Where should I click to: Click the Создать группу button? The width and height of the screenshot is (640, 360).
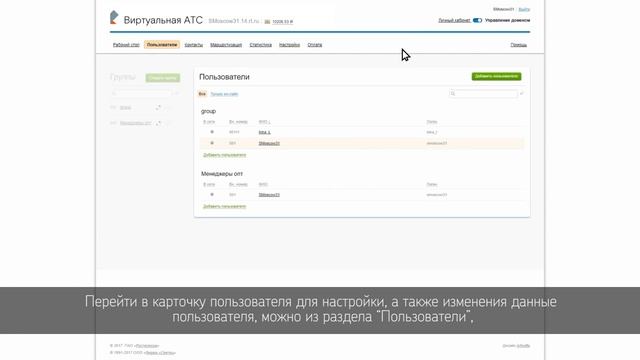(x=163, y=78)
